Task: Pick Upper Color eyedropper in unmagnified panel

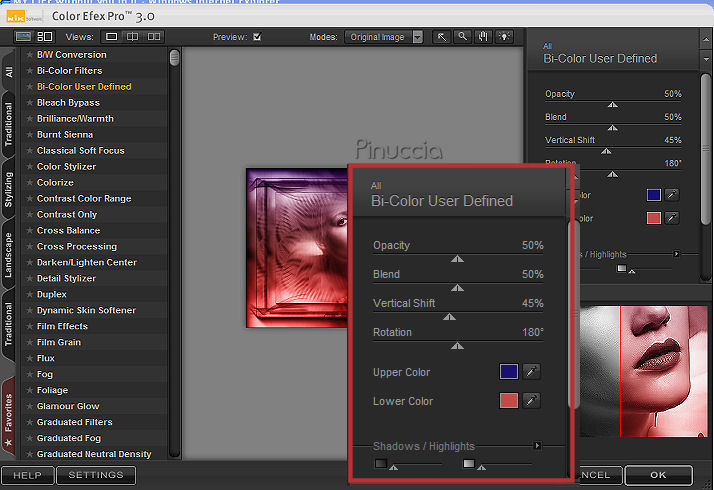Action: 672,195
